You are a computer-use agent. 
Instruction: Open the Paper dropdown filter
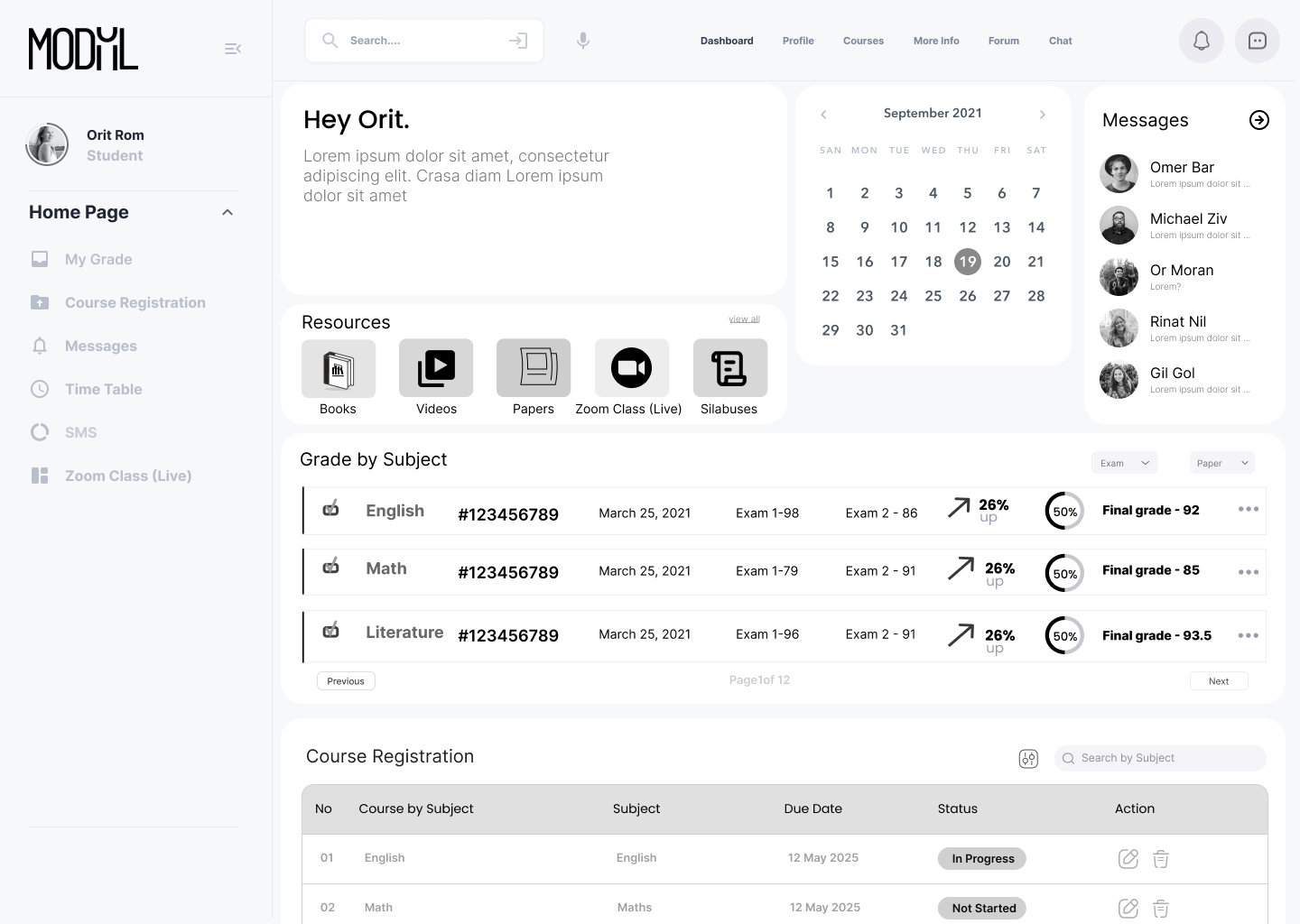pyautogui.click(x=1221, y=463)
